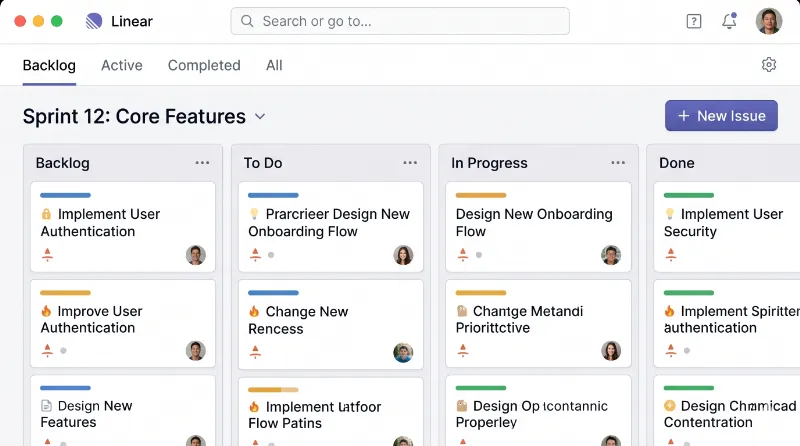The image size is (800, 446).
Task: Open the Backlog column options menu
Action: click(x=202, y=163)
